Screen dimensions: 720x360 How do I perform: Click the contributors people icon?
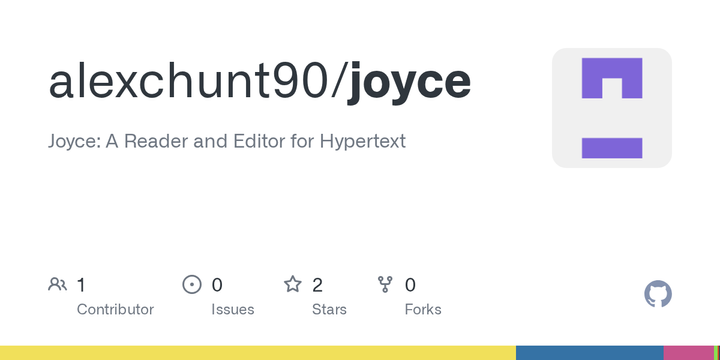tap(57, 285)
